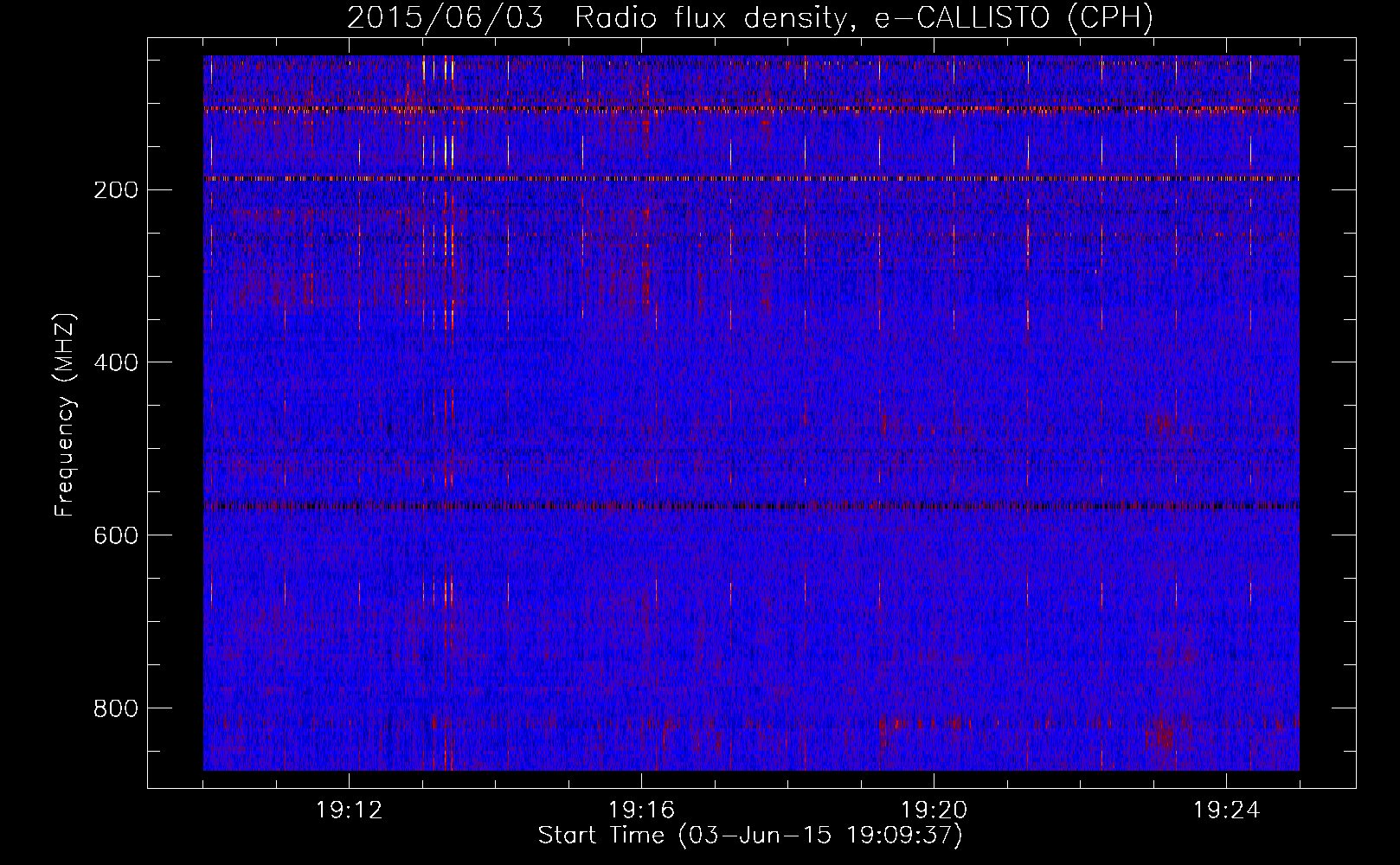Click the bright orange horizontal band near spectrogram top
The width and height of the screenshot is (1400, 865).
(751, 109)
